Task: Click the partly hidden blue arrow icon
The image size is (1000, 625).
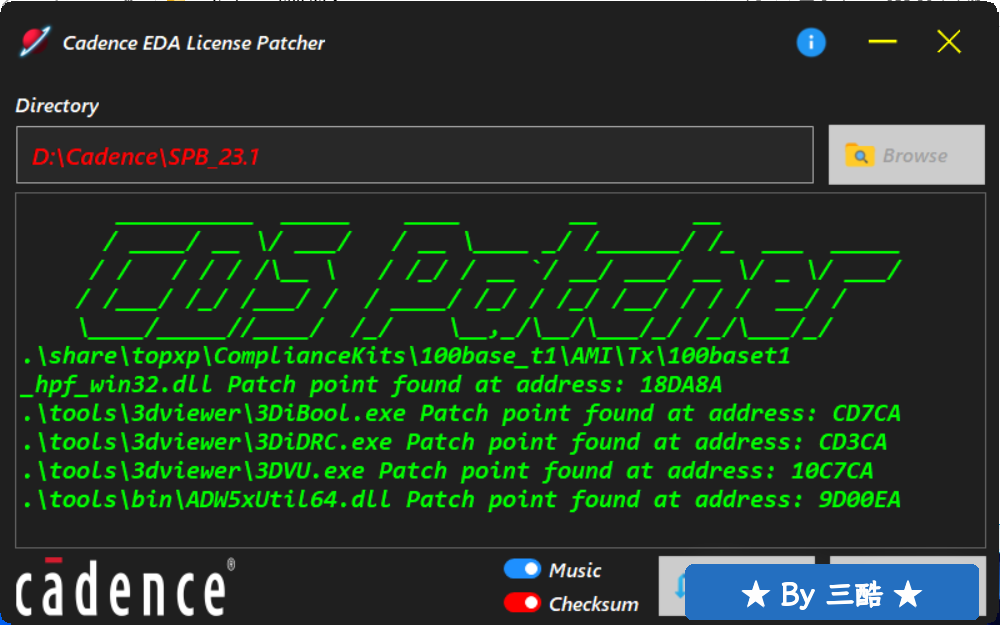Action: point(679,585)
